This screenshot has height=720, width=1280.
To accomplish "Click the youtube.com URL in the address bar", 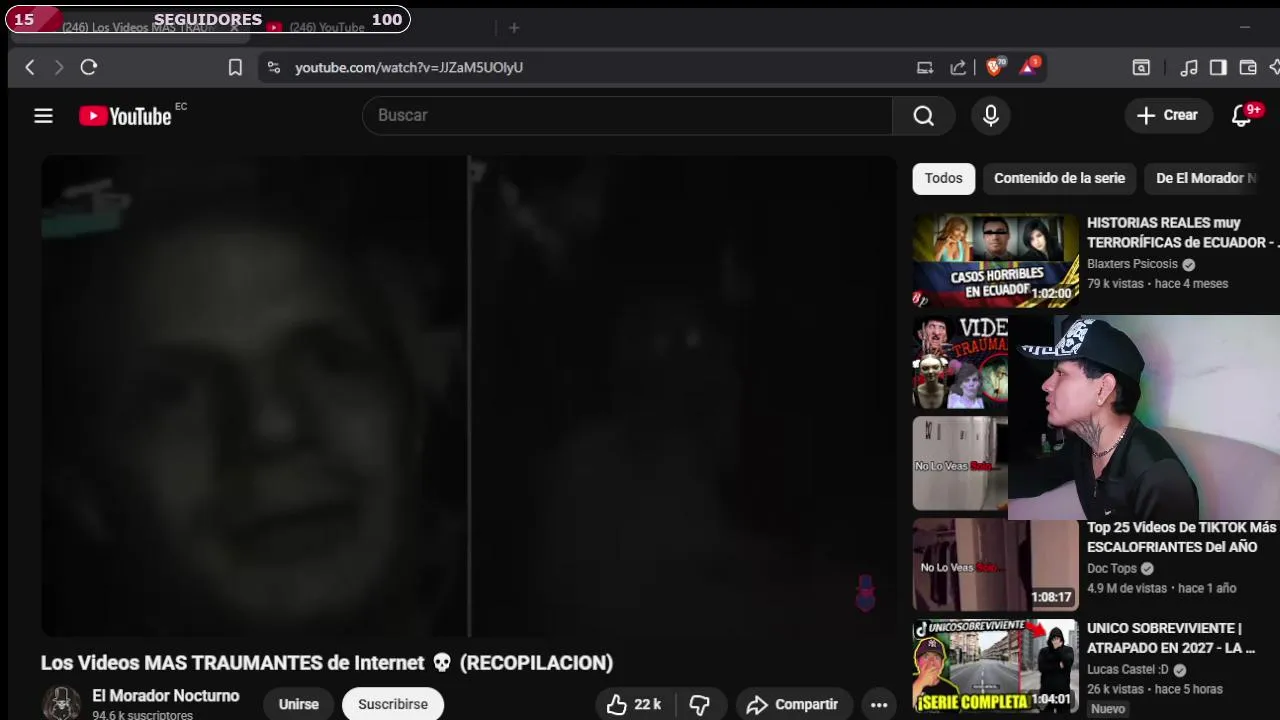I will 409,67.
